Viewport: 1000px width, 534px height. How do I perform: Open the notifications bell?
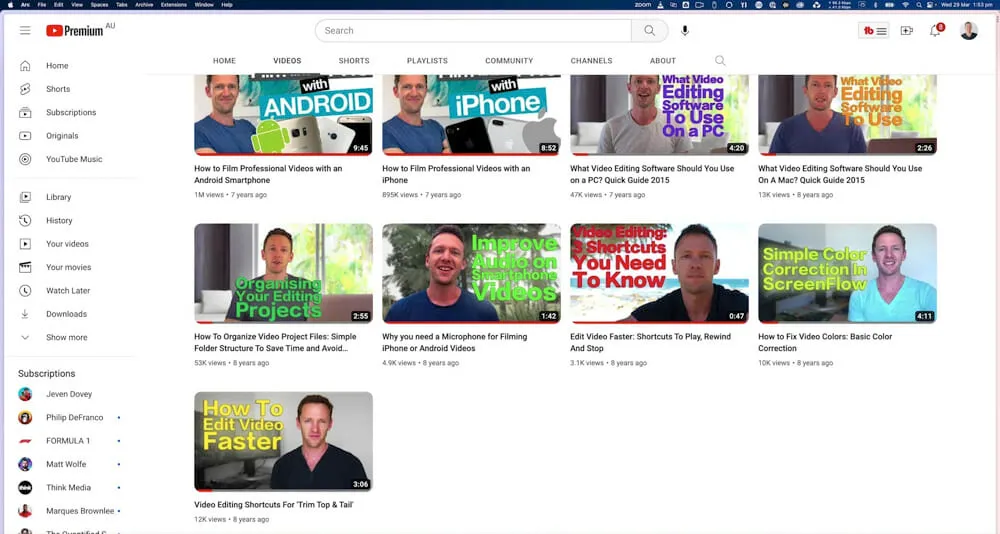tap(935, 31)
